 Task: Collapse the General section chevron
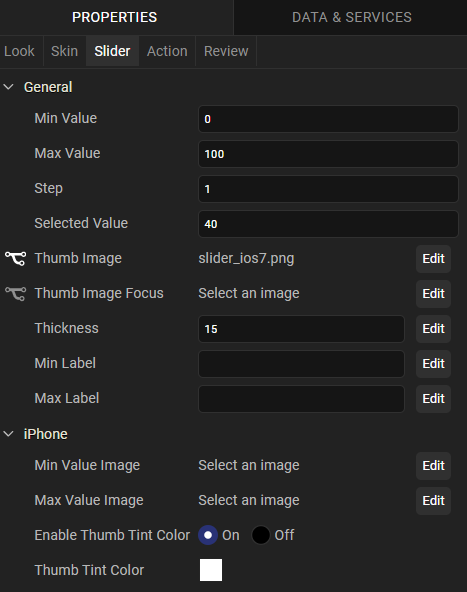[8, 87]
